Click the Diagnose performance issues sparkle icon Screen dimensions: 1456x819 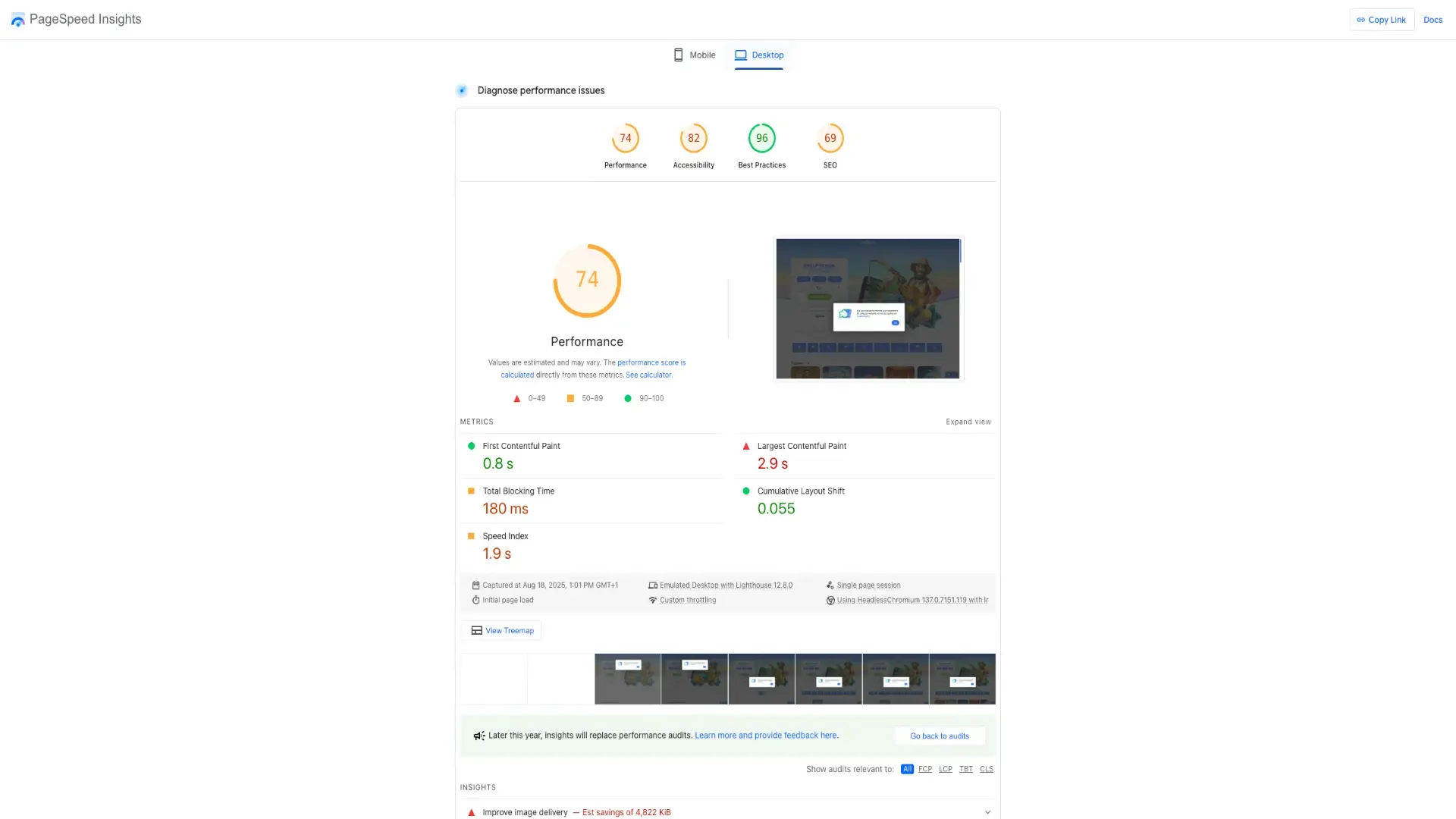click(462, 90)
